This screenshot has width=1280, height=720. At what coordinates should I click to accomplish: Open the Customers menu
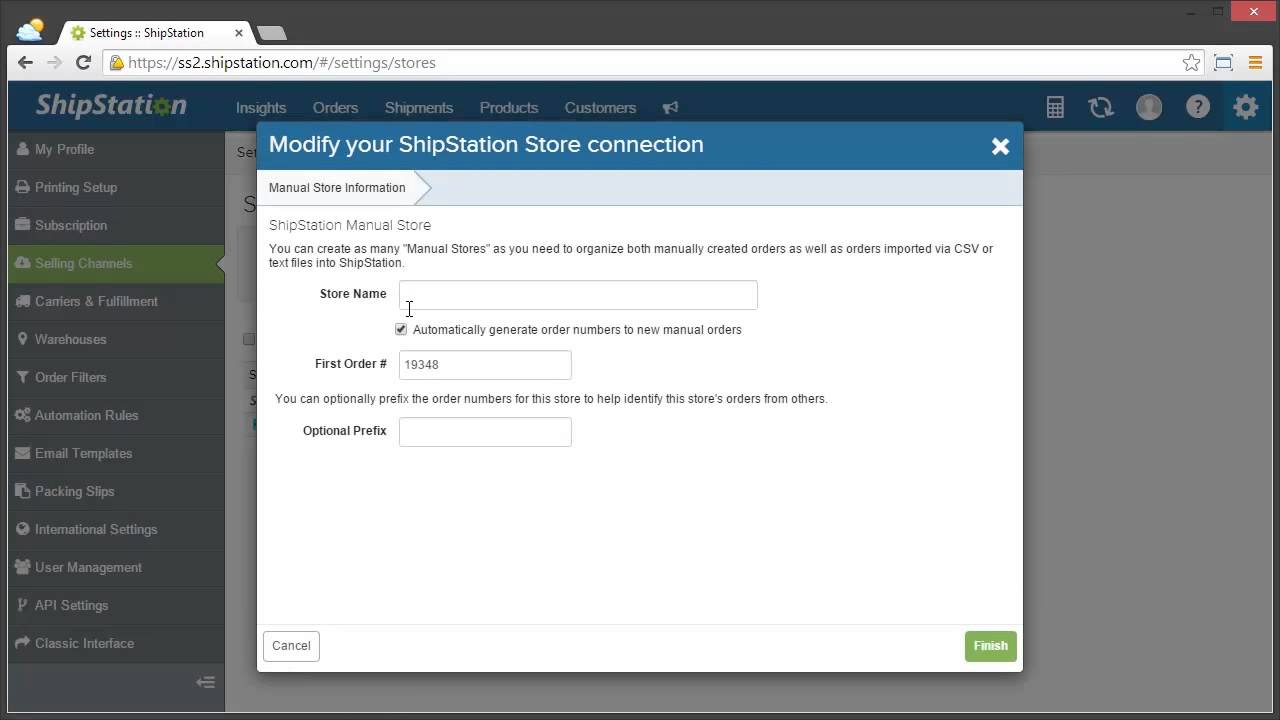point(600,107)
